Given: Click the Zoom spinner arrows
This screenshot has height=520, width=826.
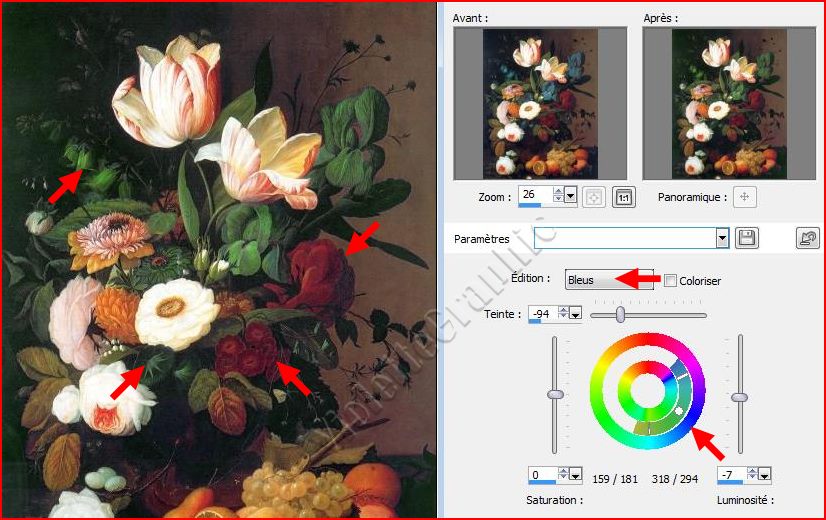Looking at the screenshot, I should (558, 196).
